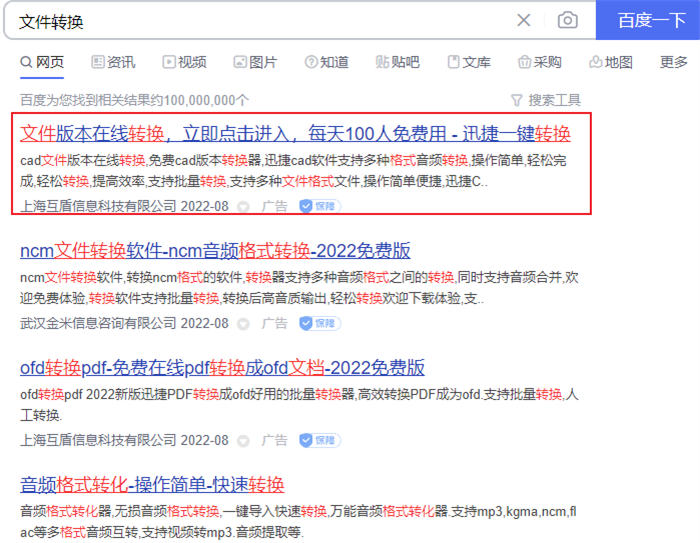Image resolution: width=700 pixels, height=543 pixels.
Task: Clear the search box with the X icon
Action: pos(524,20)
